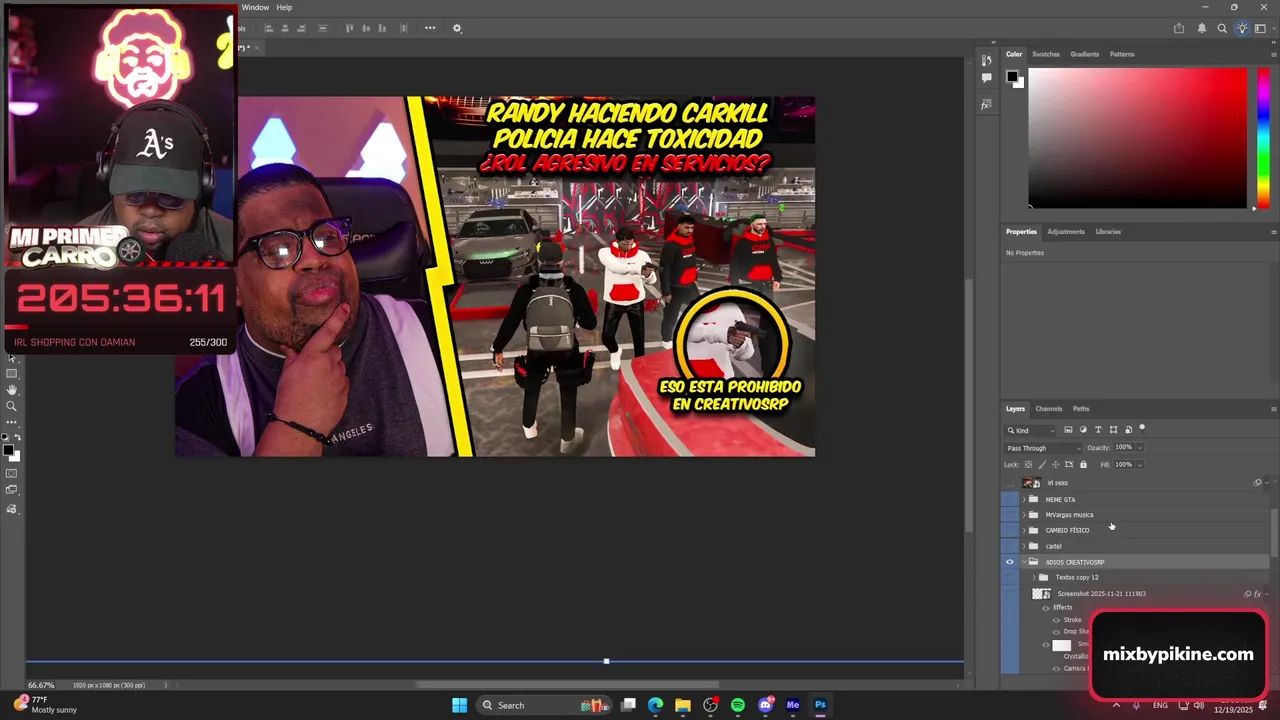Viewport: 1280px width, 720px height.
Task: Open the collapsed Styles fx panel icon
Action: 986,104
